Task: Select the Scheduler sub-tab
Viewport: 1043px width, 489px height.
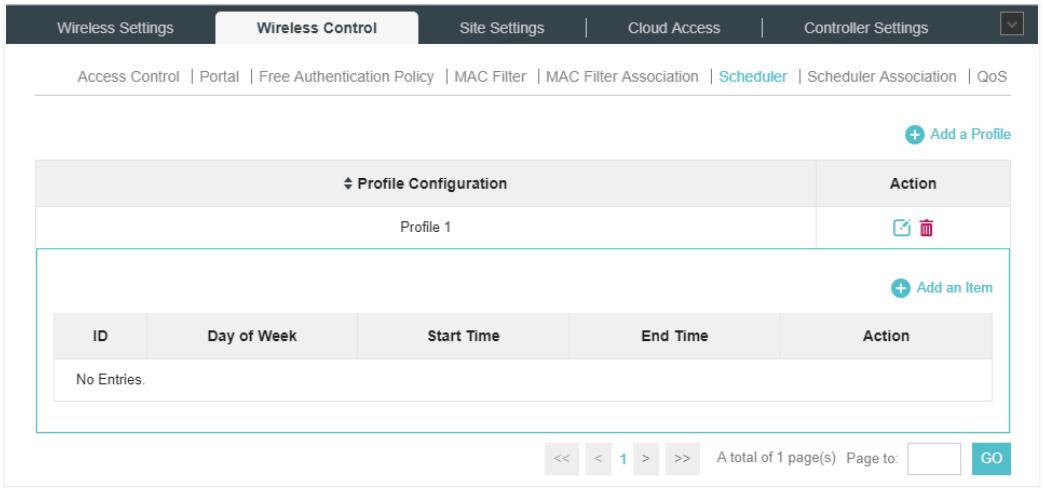Action: coord(753,77)
